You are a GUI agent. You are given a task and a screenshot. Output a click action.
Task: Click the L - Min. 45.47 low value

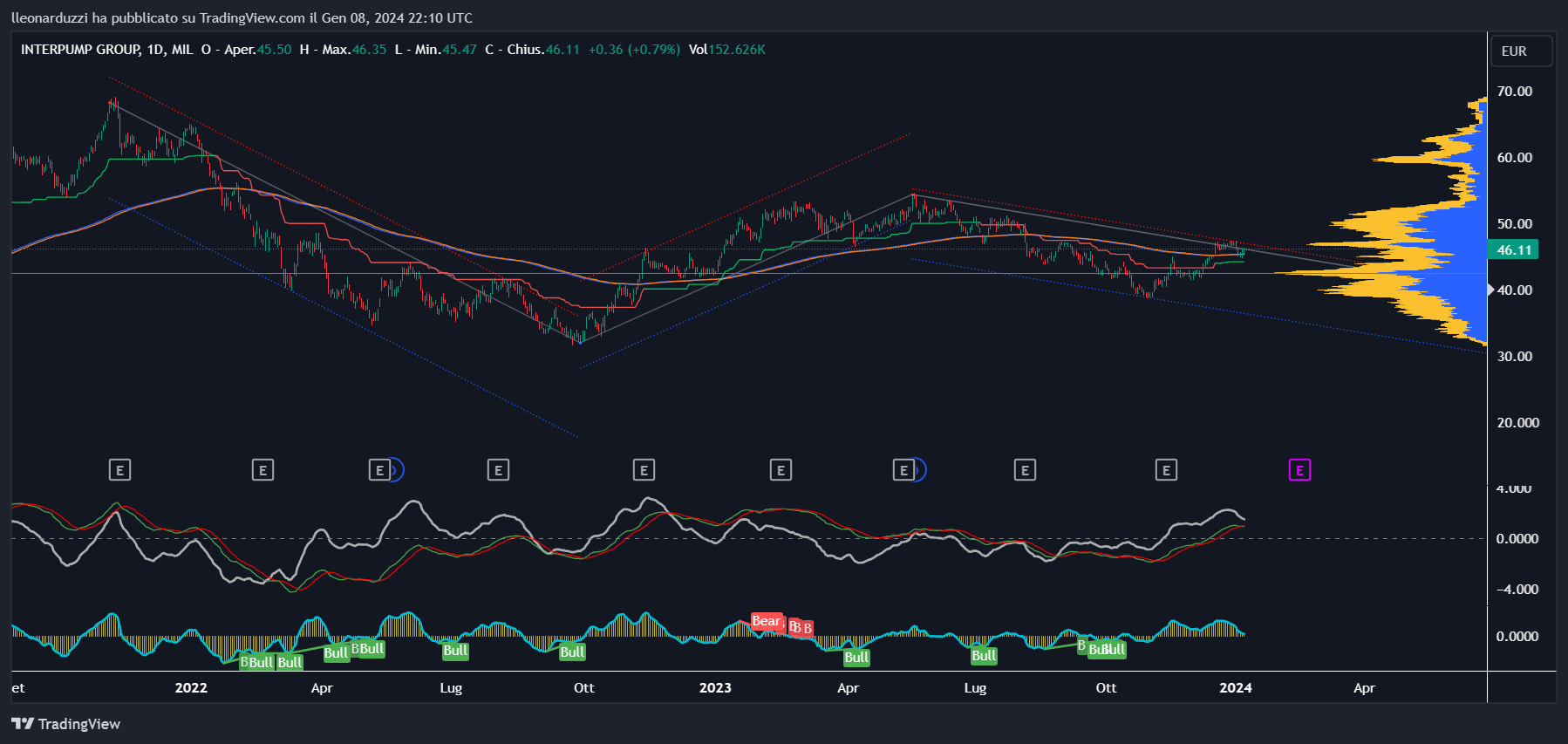point(436,50)
